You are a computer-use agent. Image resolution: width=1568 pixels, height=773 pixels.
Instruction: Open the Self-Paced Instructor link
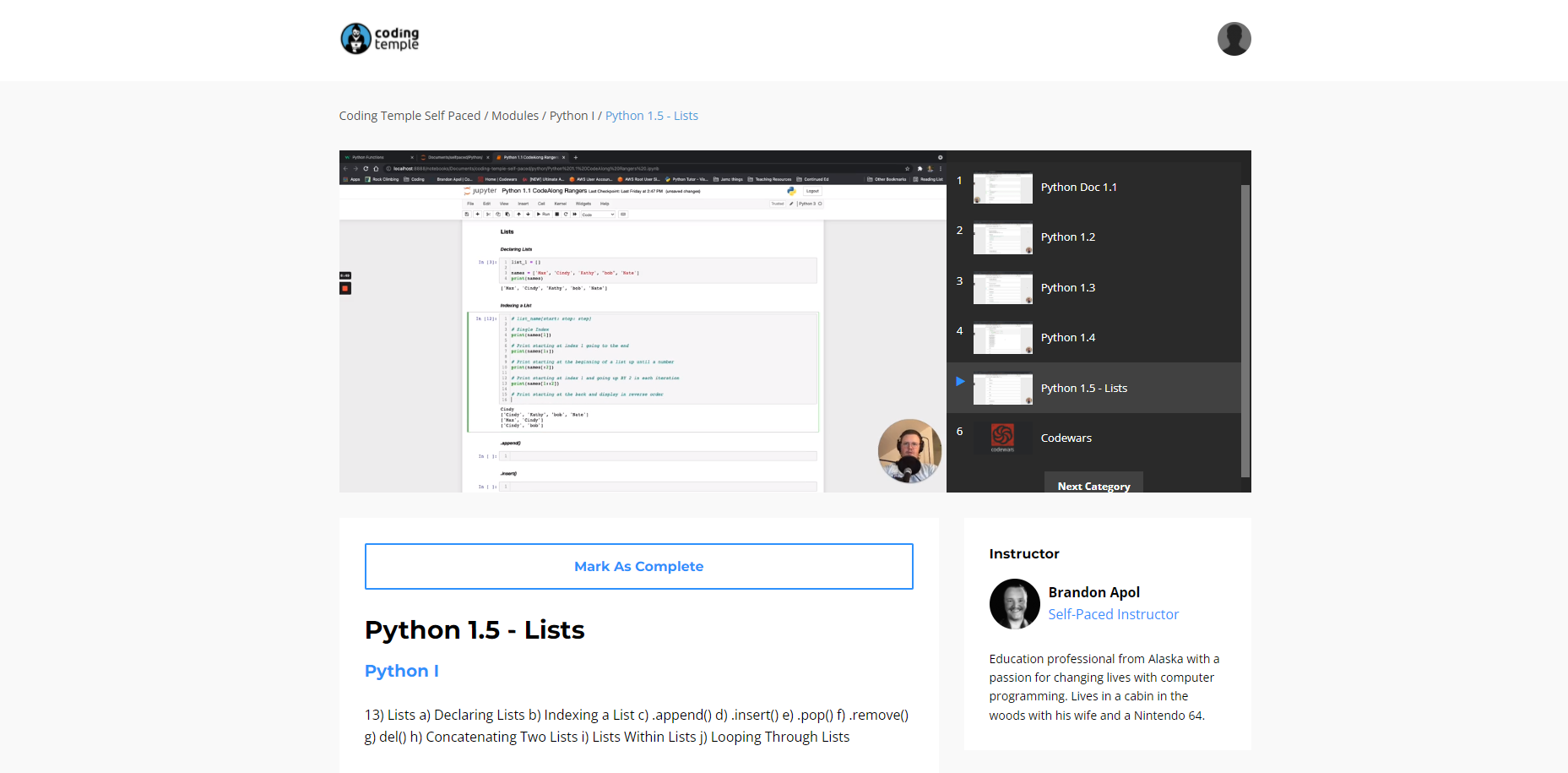[1113, 614]
